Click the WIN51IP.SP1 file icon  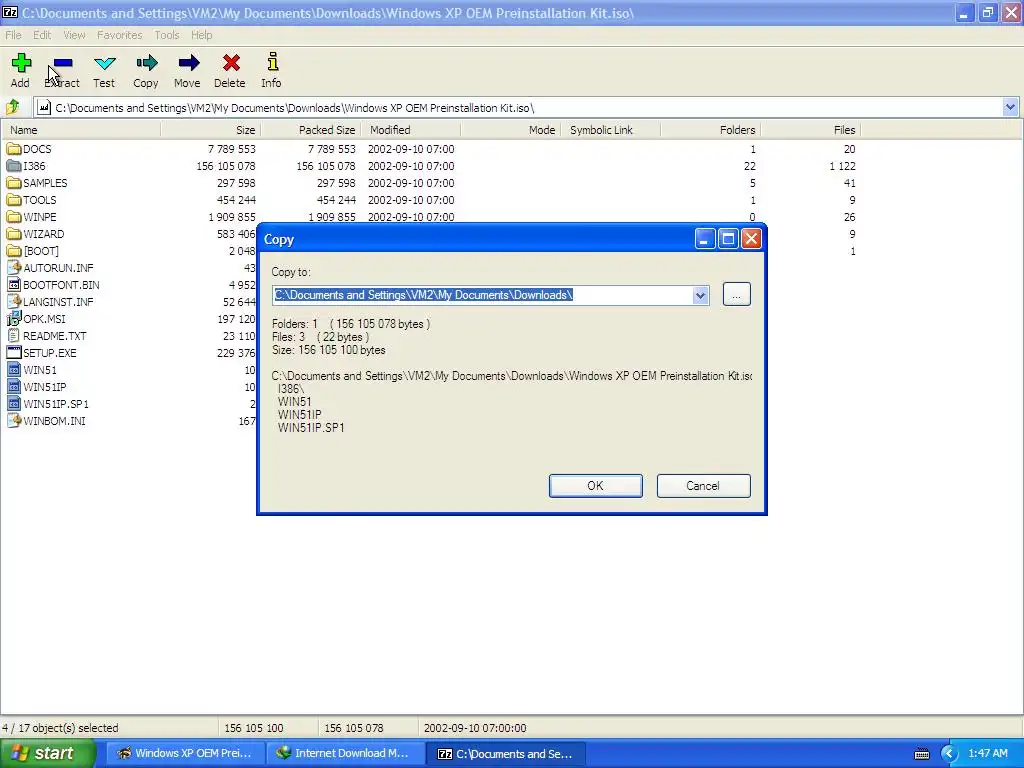coord(14,404)
